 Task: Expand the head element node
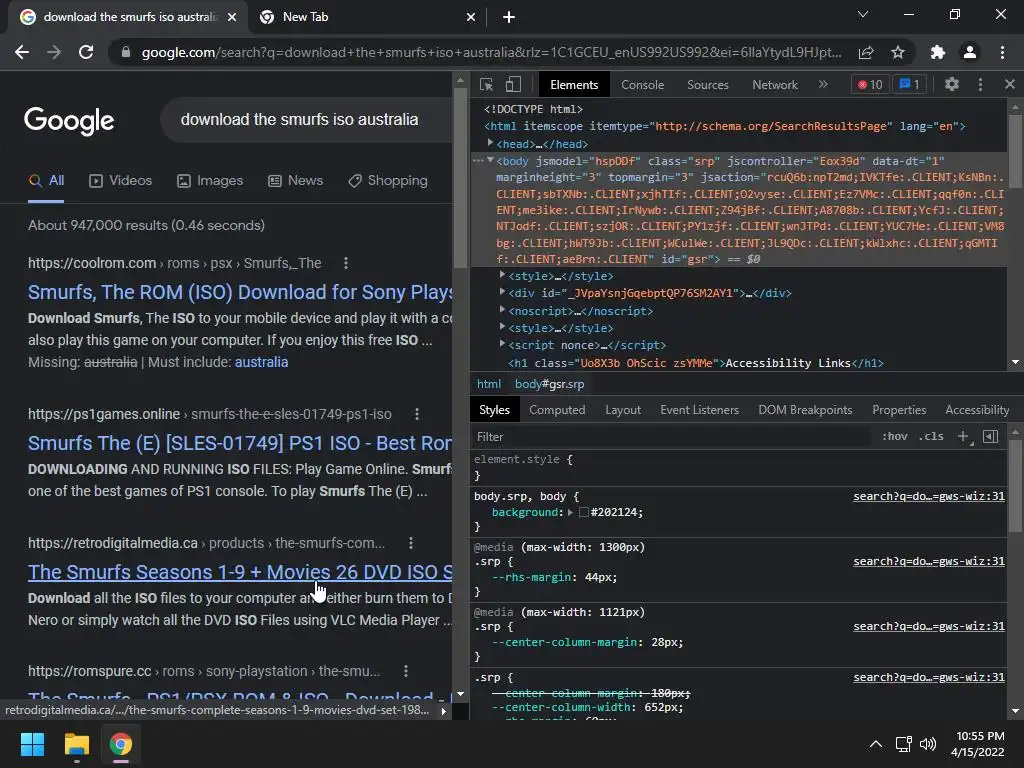pos(490,143)
